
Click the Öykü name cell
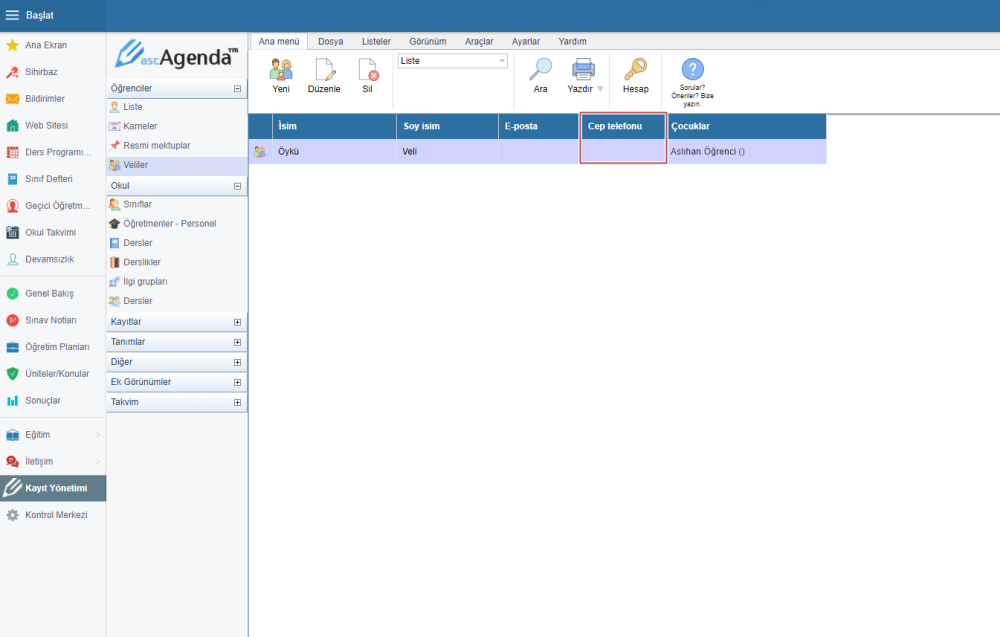tap(334, 152)
